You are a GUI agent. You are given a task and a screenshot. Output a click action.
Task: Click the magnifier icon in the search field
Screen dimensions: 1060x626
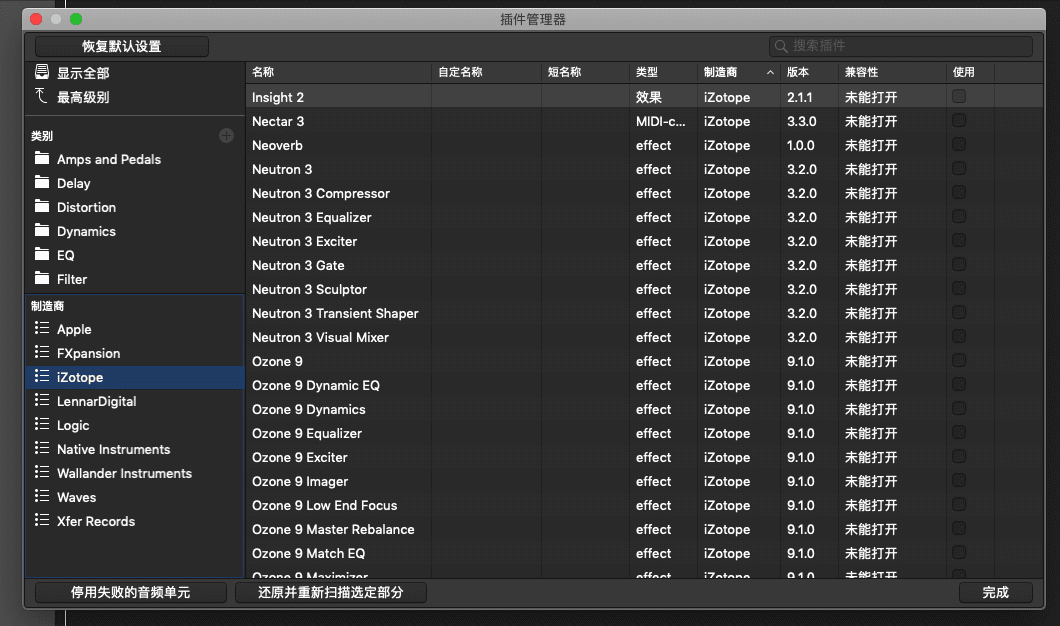(x=781, y=46)
